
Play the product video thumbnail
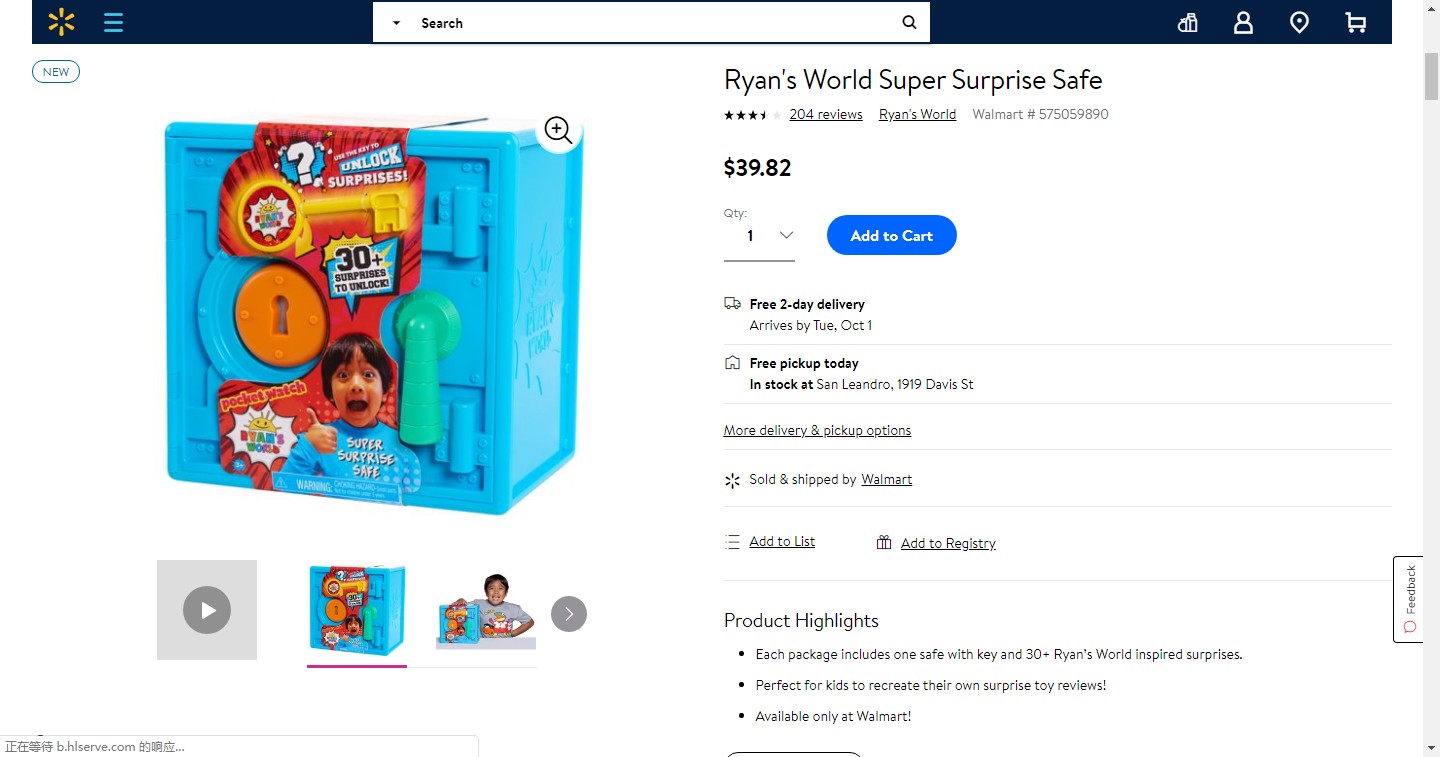[x=207, y=610]
